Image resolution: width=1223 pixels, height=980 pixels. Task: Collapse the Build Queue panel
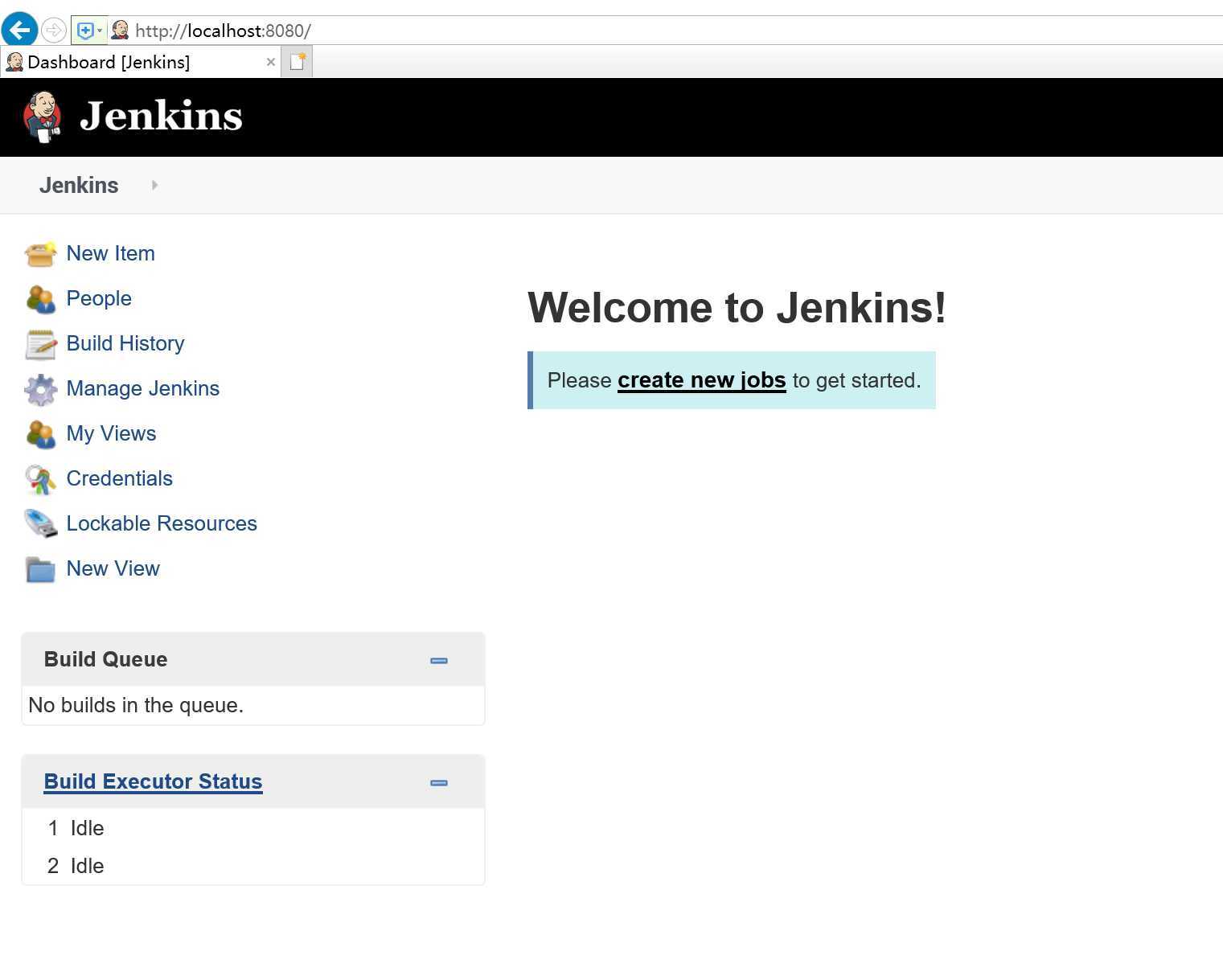(x=439, y=661)
